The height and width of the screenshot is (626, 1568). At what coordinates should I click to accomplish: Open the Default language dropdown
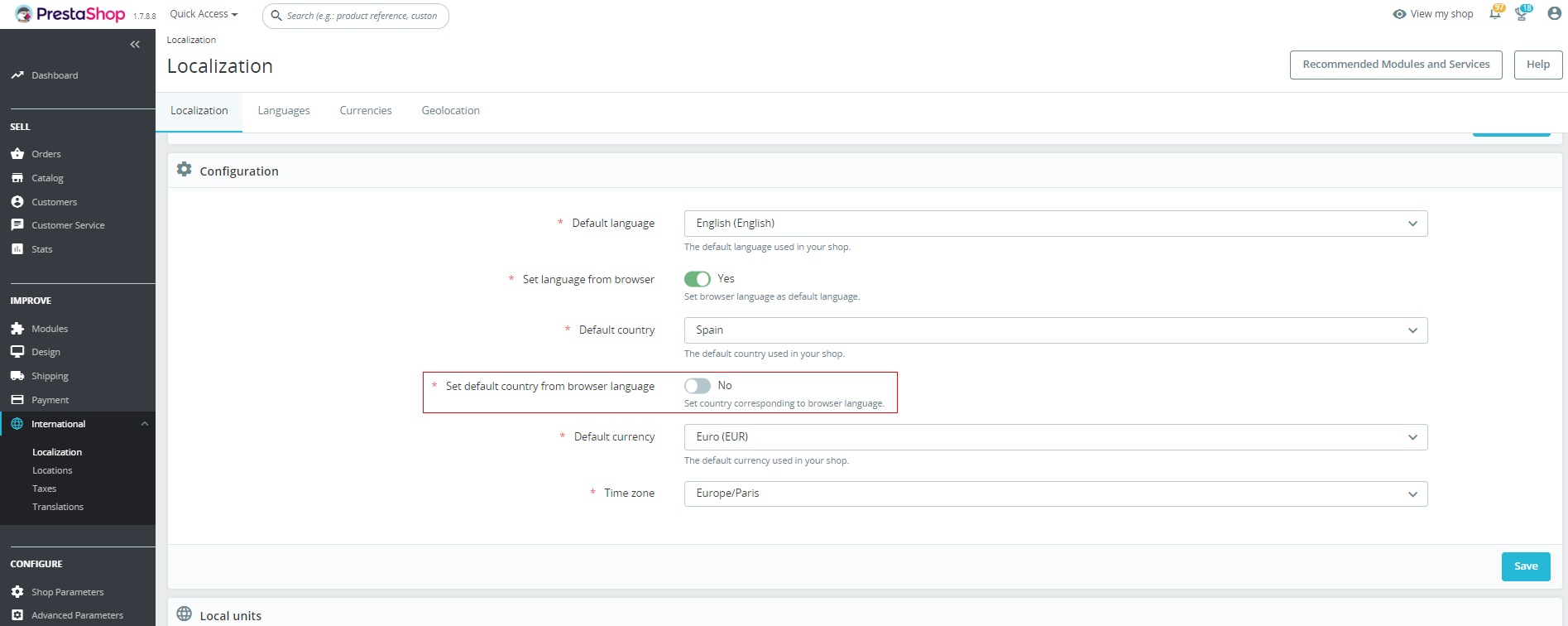coord(1055,224)
